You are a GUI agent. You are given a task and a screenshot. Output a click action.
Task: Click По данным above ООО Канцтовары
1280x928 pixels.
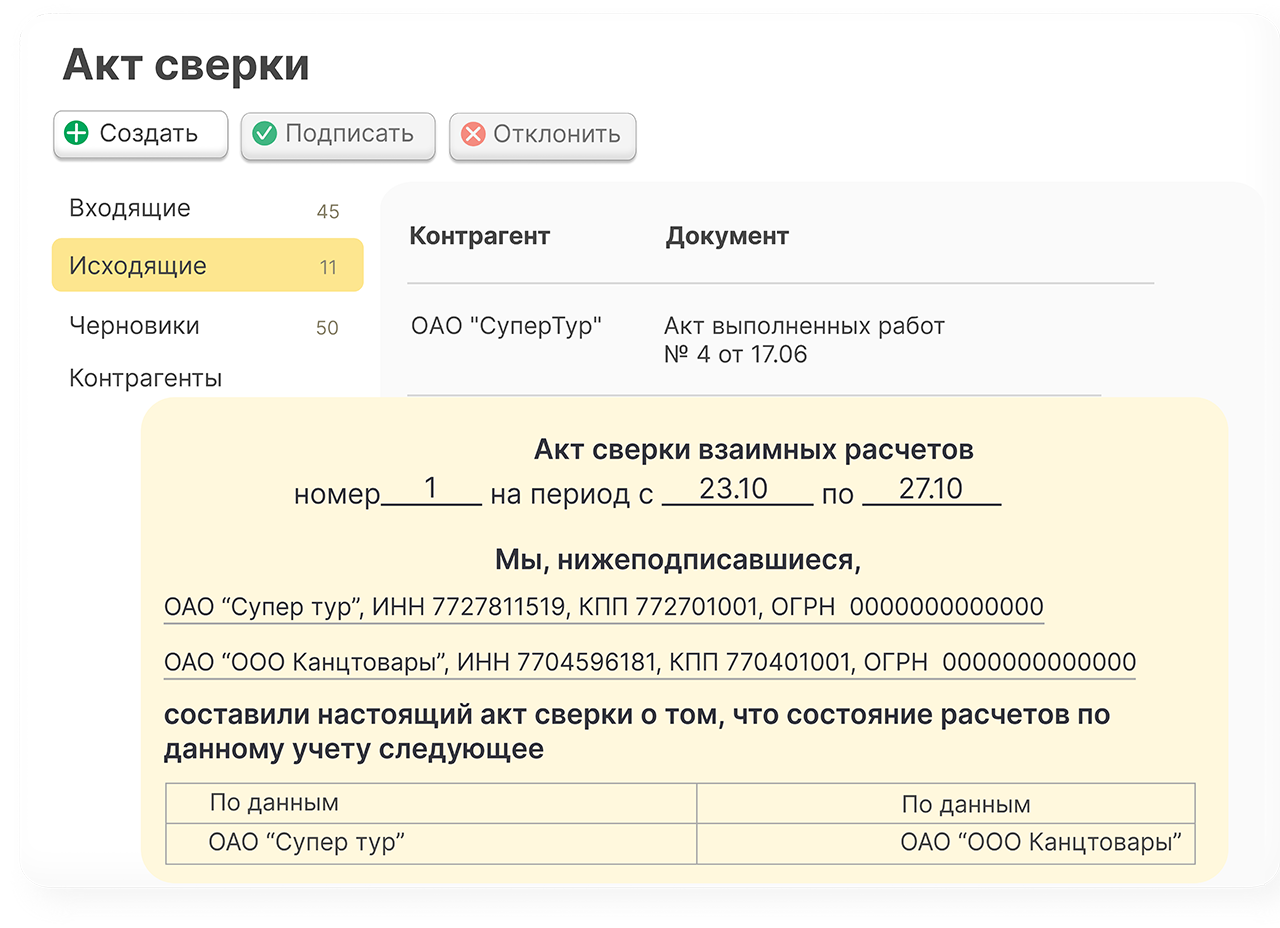(966, 804)
